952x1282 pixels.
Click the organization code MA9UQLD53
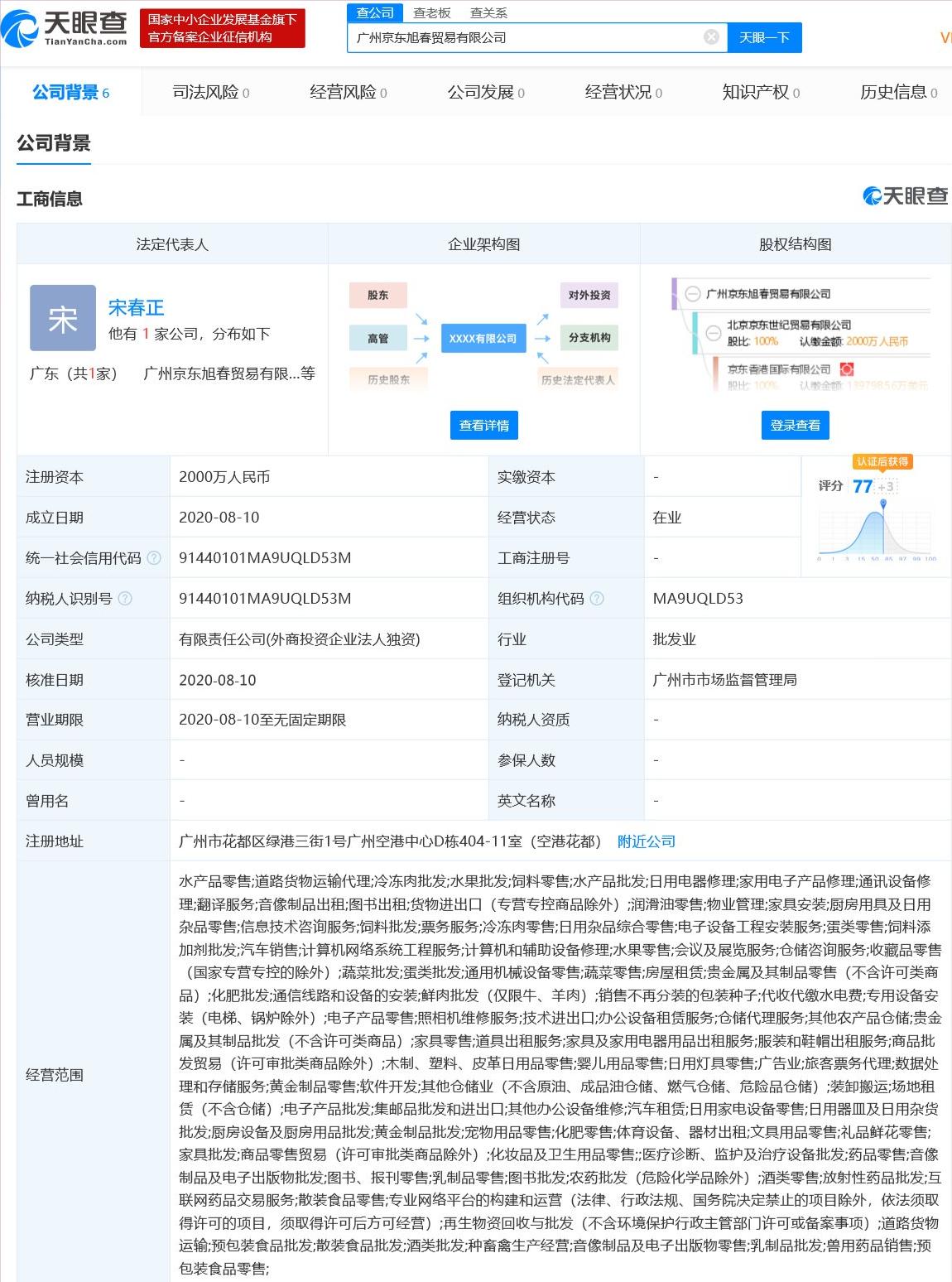pos(698,599)
